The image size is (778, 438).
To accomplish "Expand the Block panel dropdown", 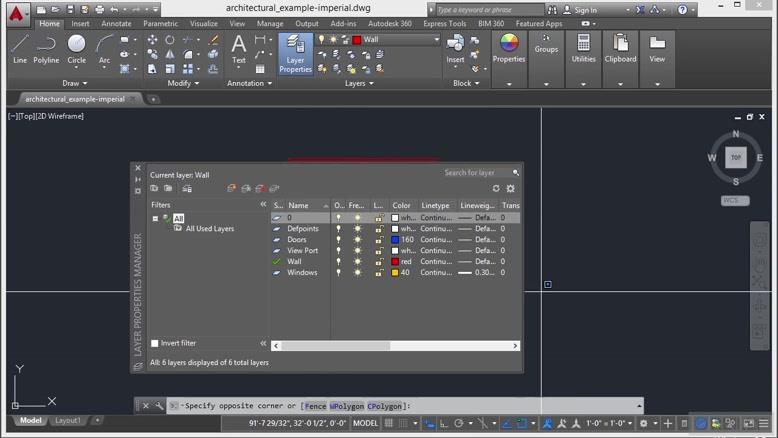I will point(466,83).
